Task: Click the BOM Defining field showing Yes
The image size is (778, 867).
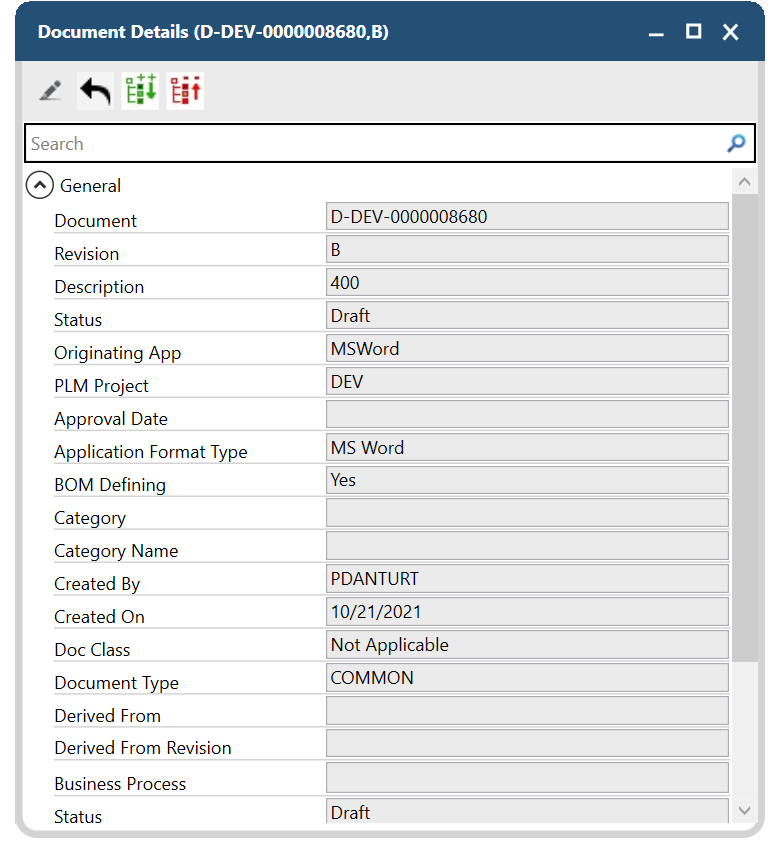Action: (527, 481)
